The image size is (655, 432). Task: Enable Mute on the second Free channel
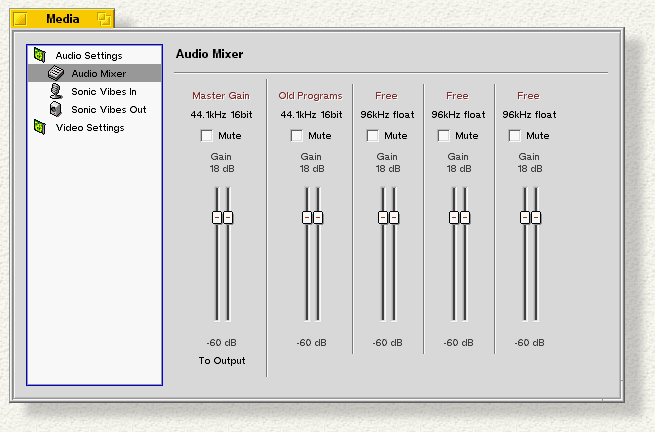pyautogui.click(x=444, y=136)
